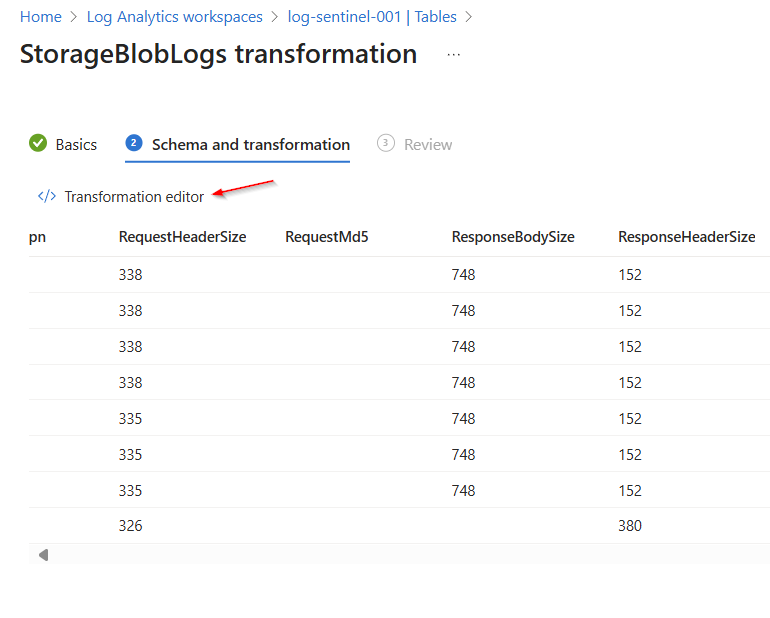Click the cell showing 380

[630, 526]
